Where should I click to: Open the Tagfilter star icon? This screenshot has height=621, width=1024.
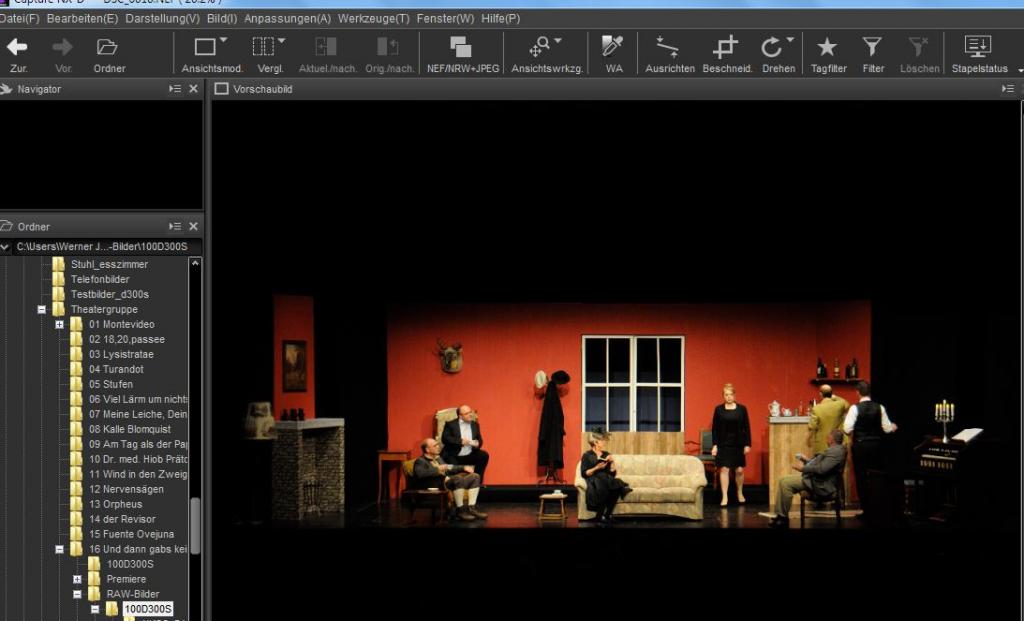827,47
